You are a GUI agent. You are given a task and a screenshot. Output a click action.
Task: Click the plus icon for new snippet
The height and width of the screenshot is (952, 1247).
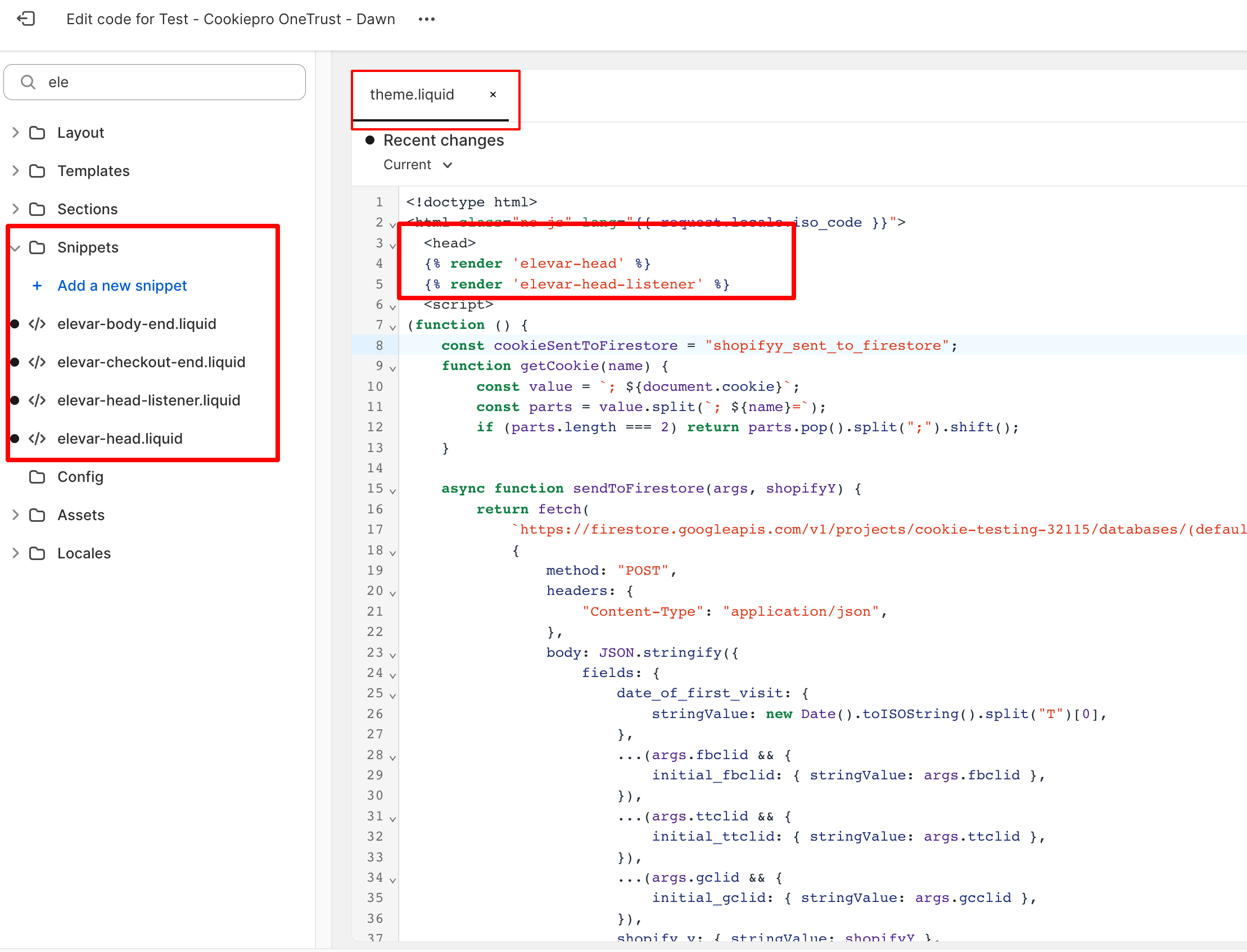tap(37, 286)
